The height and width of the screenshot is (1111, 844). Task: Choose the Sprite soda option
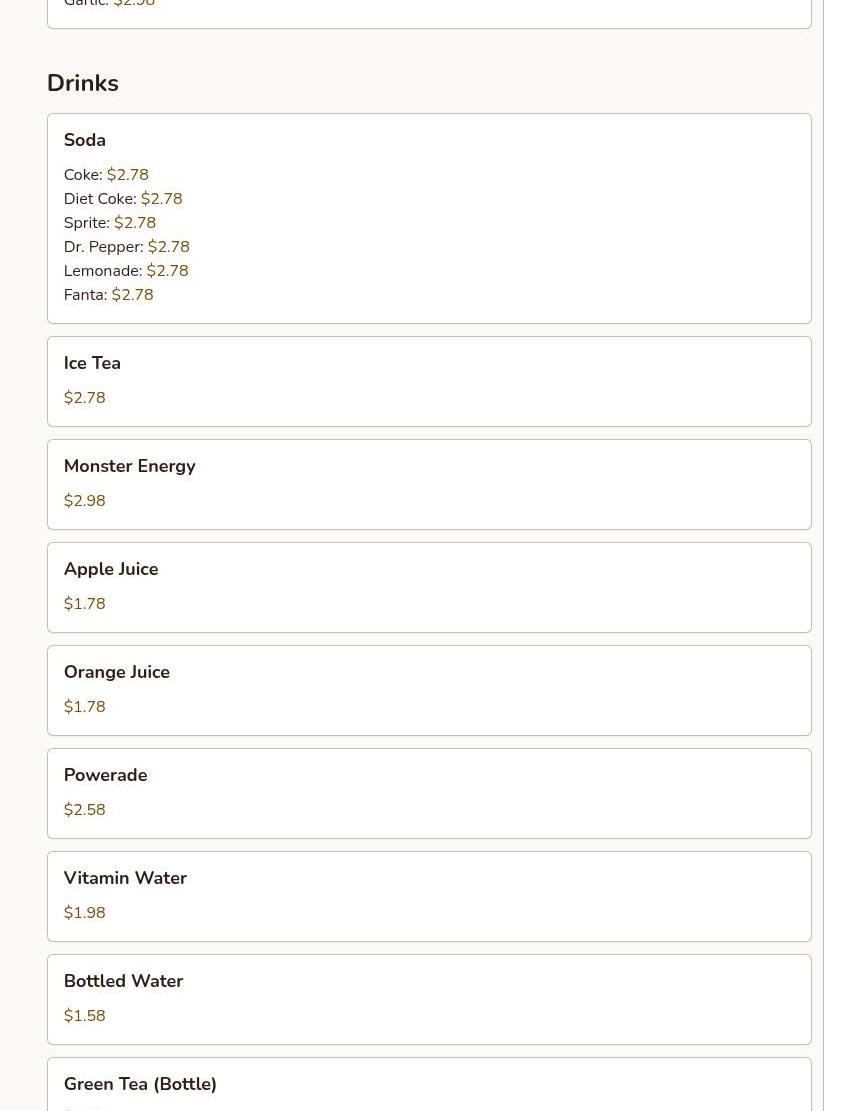[x=109, y=223]
